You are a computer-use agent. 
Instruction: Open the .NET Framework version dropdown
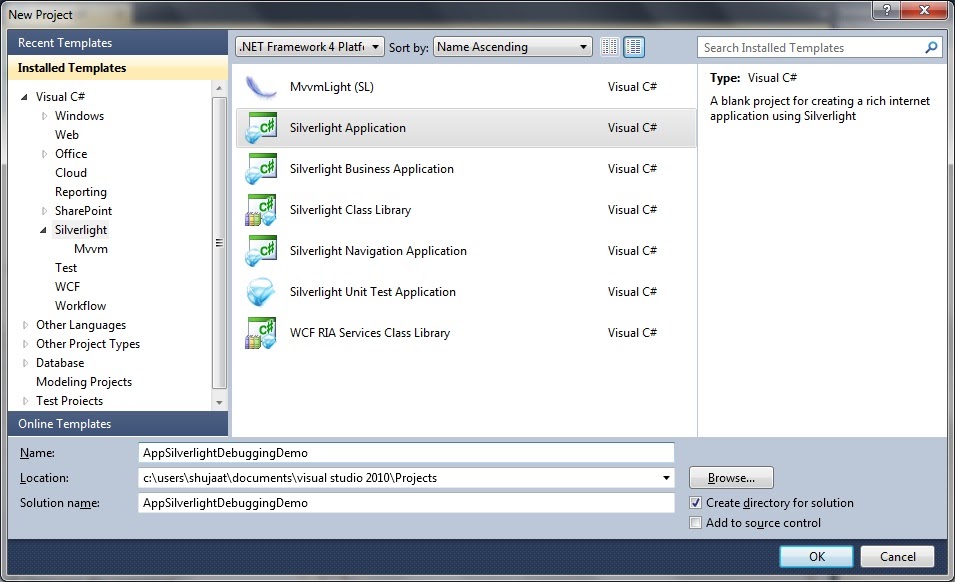coord(310,47)
